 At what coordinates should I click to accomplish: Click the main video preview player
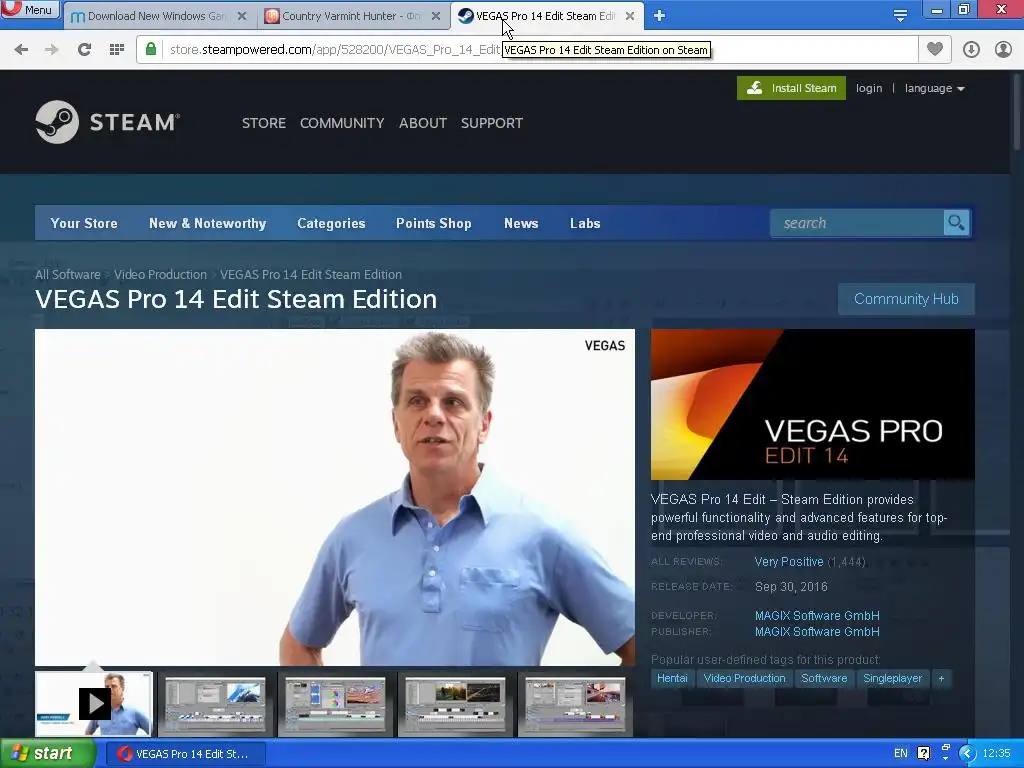click(334, 497)
